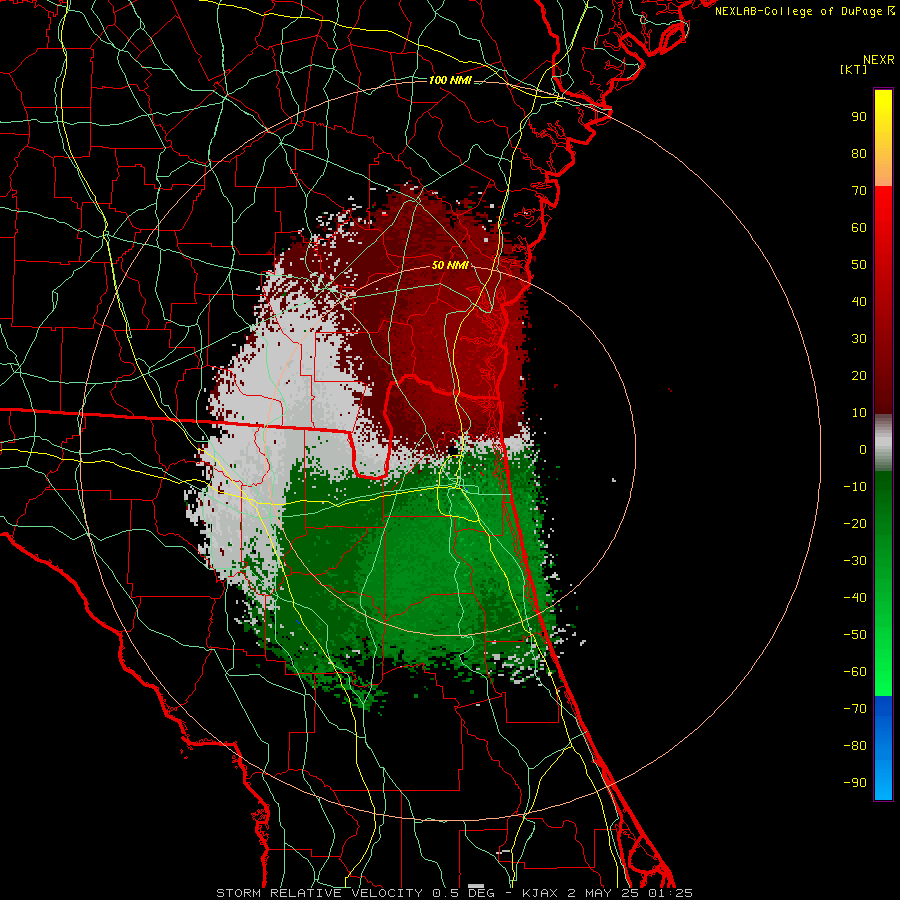Click the 01:25 timestamp in the caption

670,893
